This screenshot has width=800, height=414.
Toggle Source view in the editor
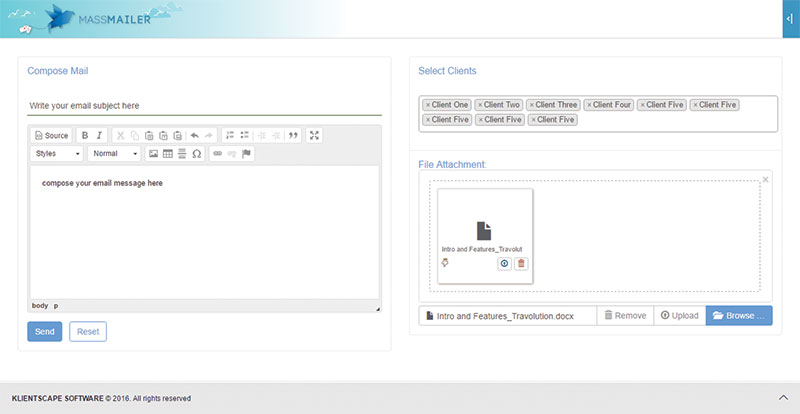(x=52, y=135)
